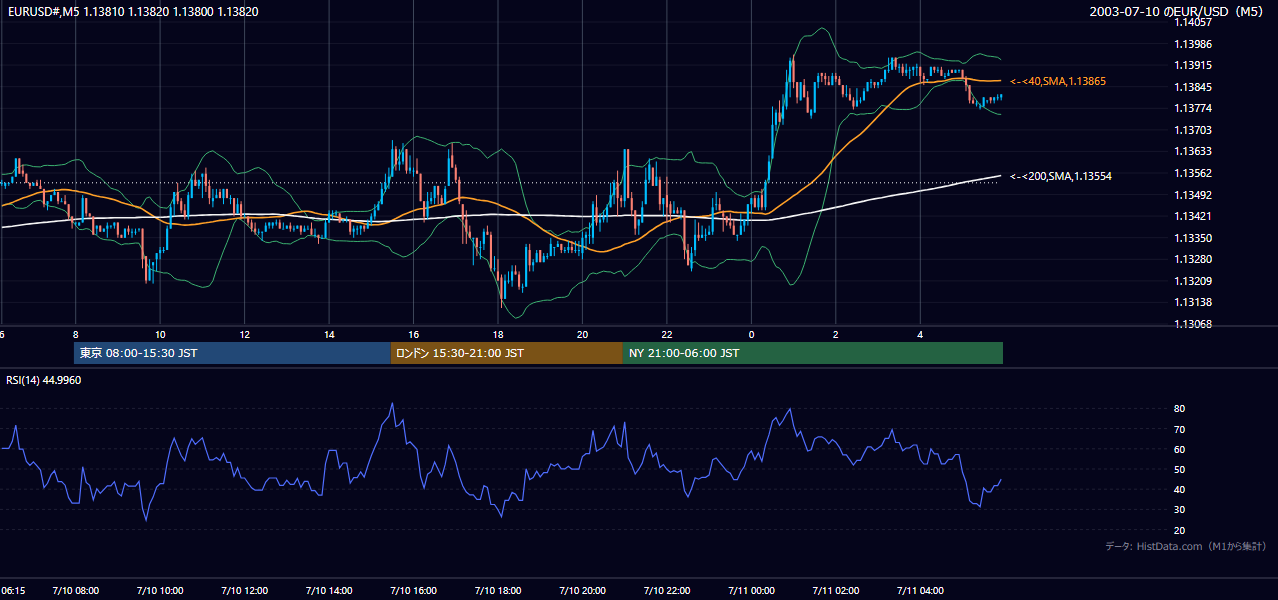Image resolution: width=1278 pixels, height=600 pixels.
Task: Click hour marker 16 under price chart
Action: pyautogui.click(x=413, y=335)
